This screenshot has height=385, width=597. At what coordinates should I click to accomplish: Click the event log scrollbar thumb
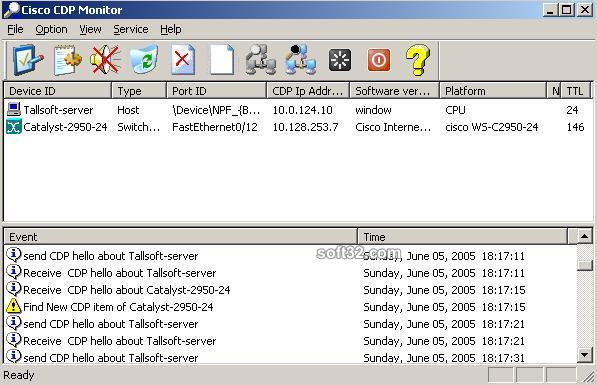[584, 265]
